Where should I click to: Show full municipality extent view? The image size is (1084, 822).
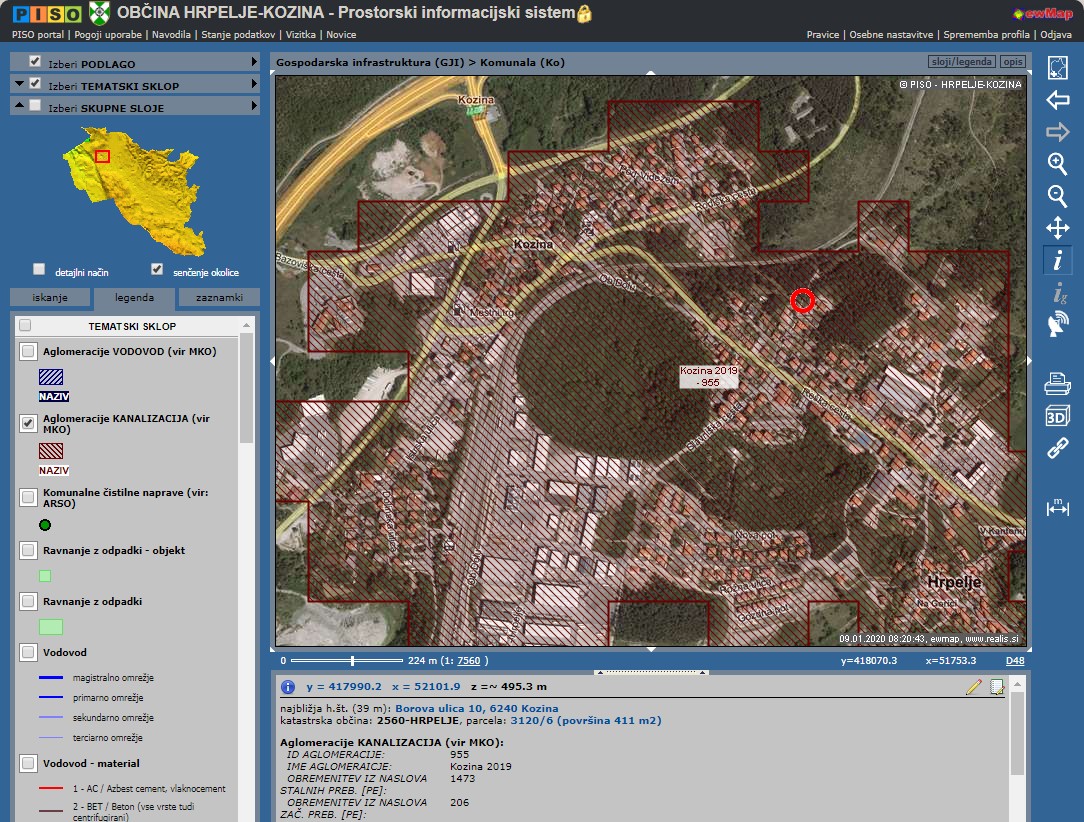click(1057, 68)
